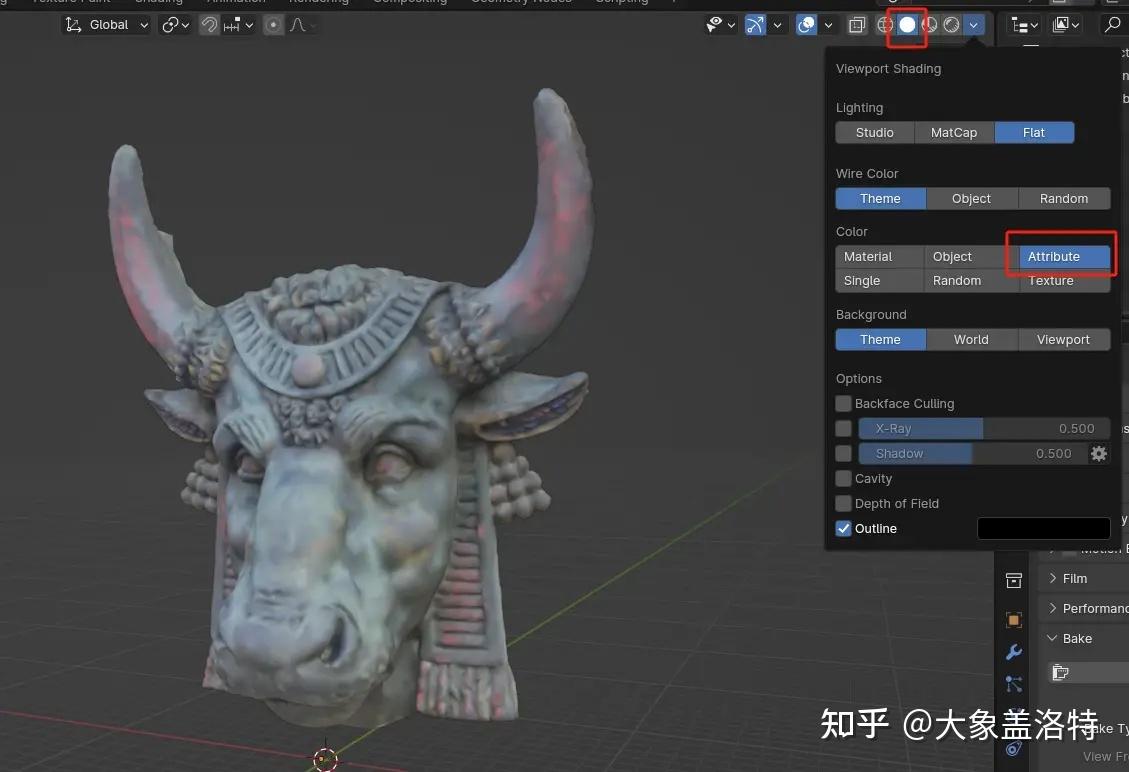Click the Bake button icon
The image size is (1129, 772).
point(1060,673)
